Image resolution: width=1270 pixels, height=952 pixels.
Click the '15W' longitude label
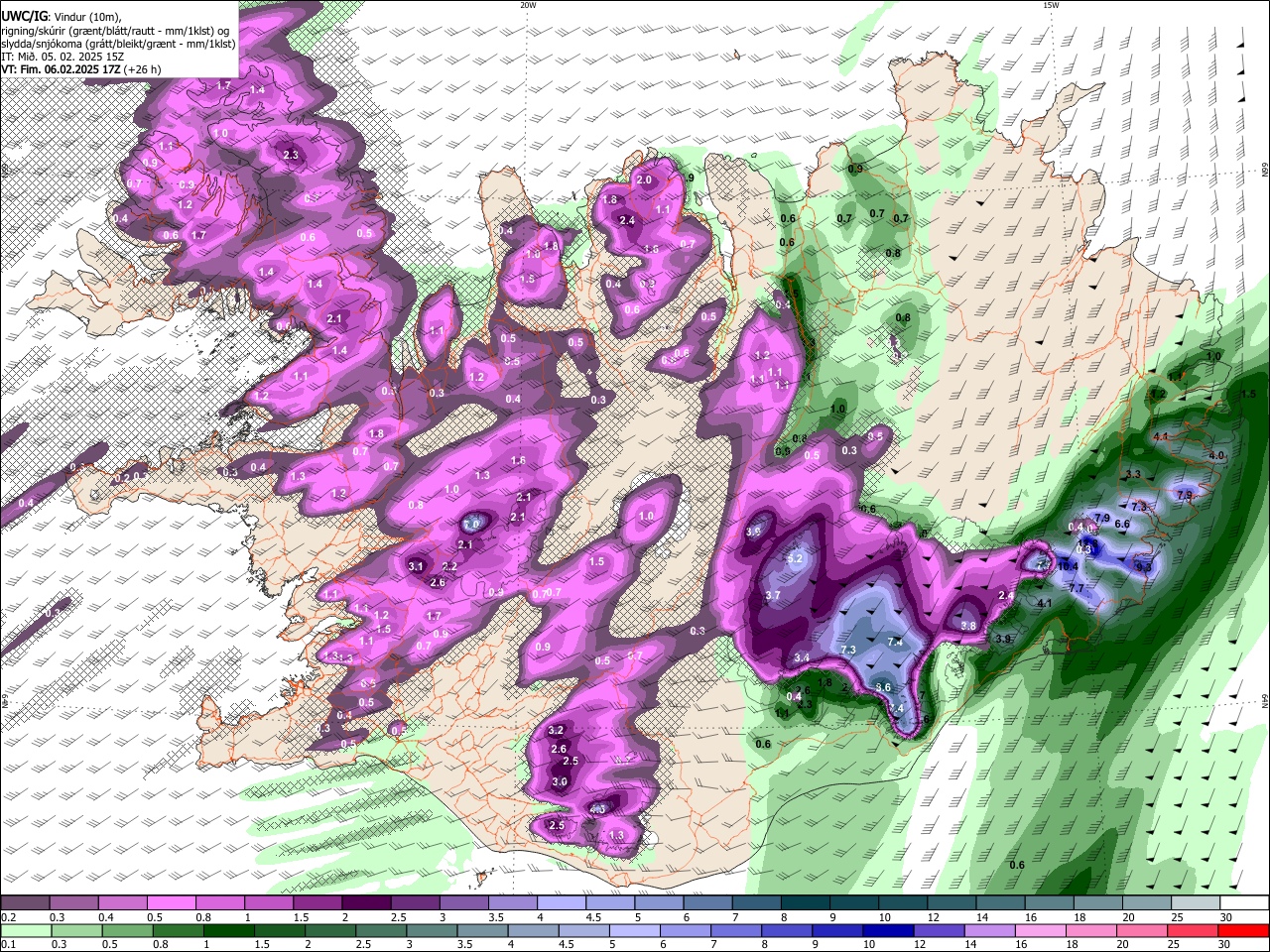pyautogui.click(x=1051, y=5)
